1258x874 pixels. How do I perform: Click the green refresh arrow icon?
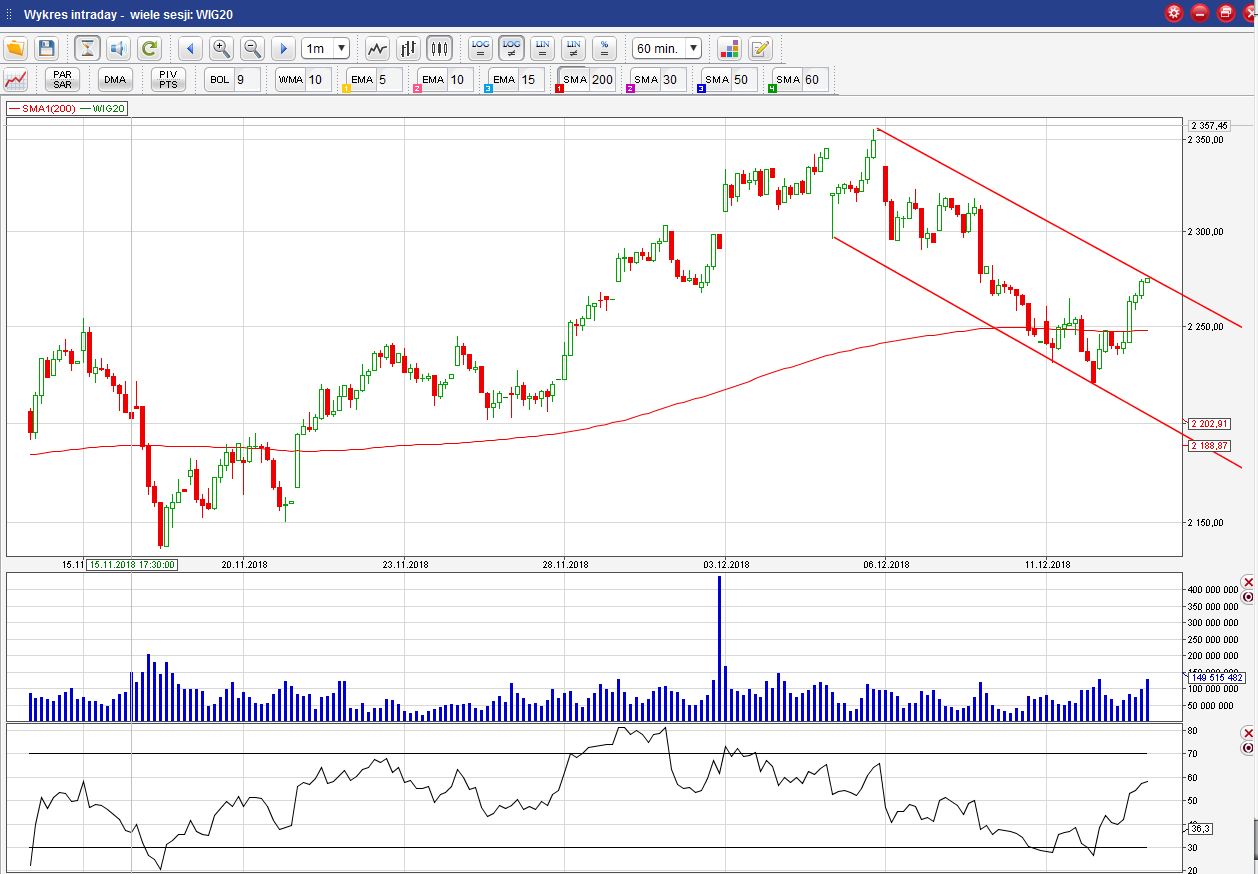(x=149, y=48)
